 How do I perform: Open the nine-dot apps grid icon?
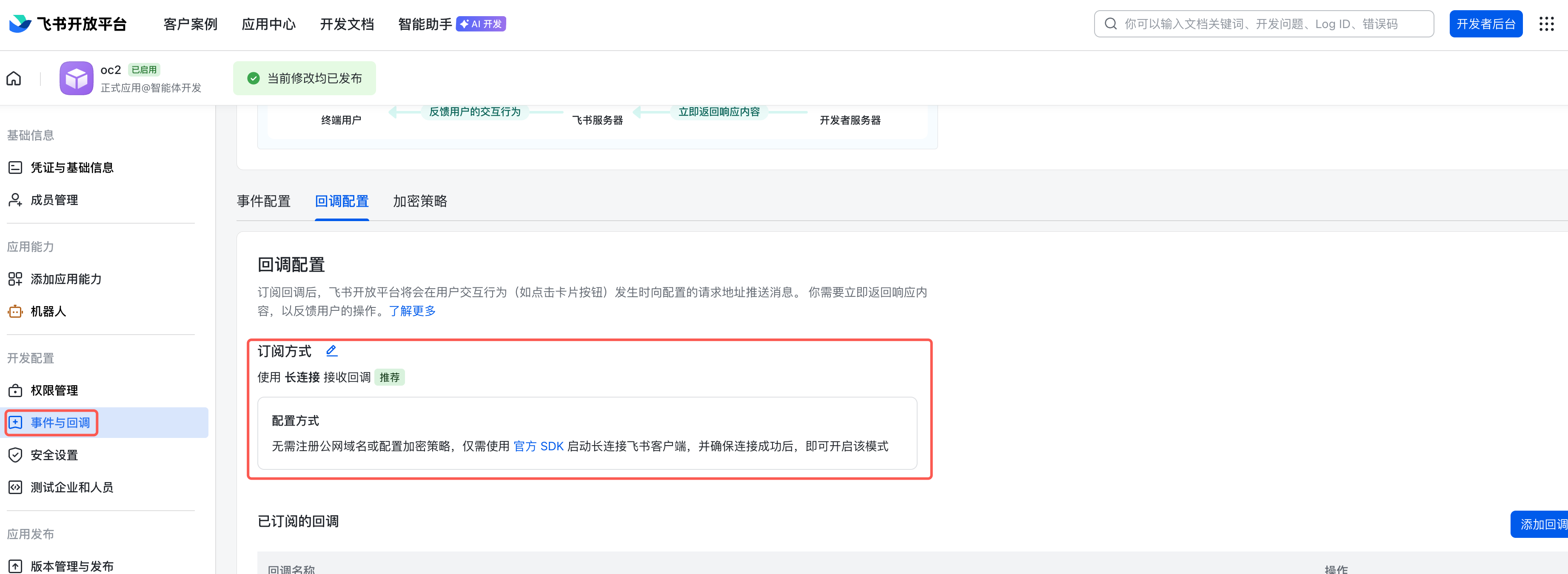click(1546, 24)
